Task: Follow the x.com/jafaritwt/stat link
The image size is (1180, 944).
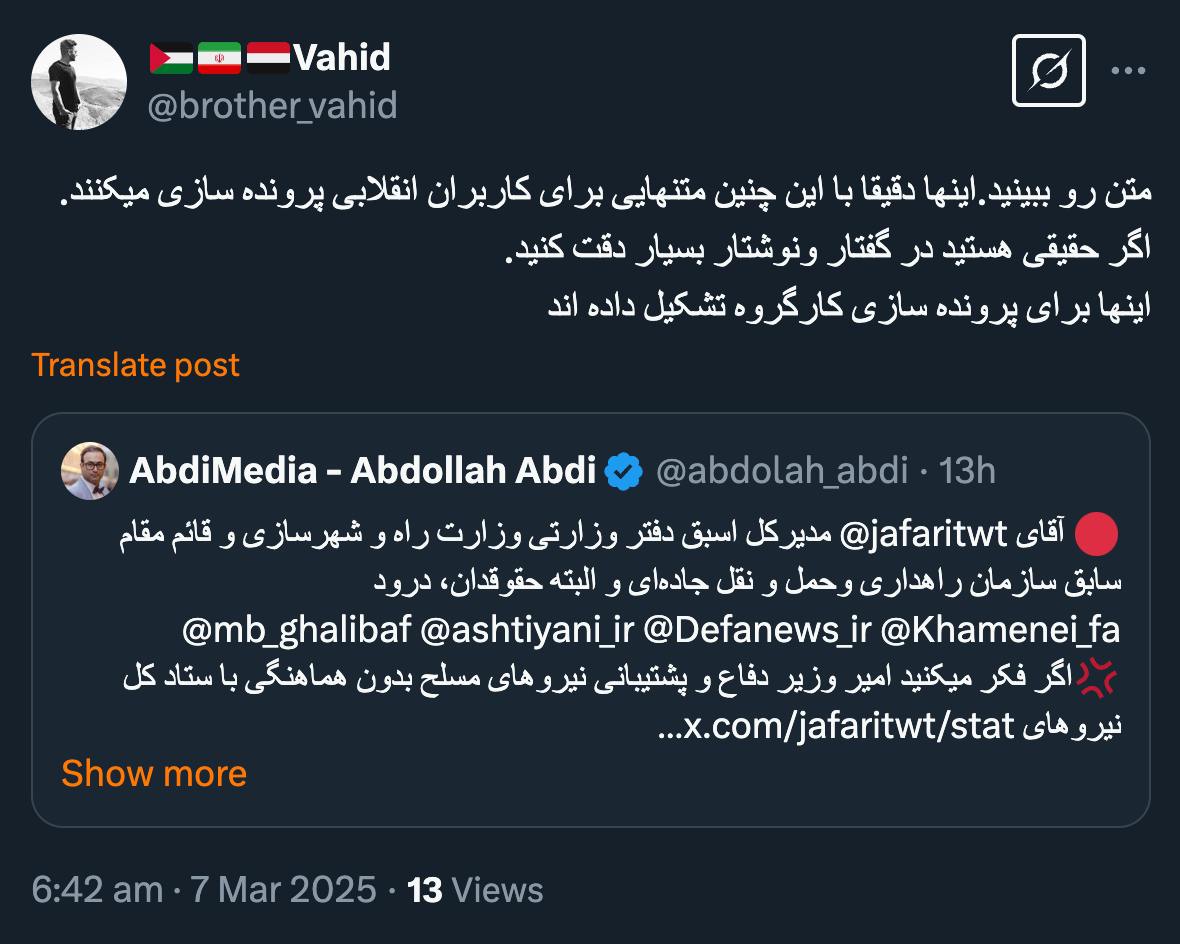Action: pos(836,726)
